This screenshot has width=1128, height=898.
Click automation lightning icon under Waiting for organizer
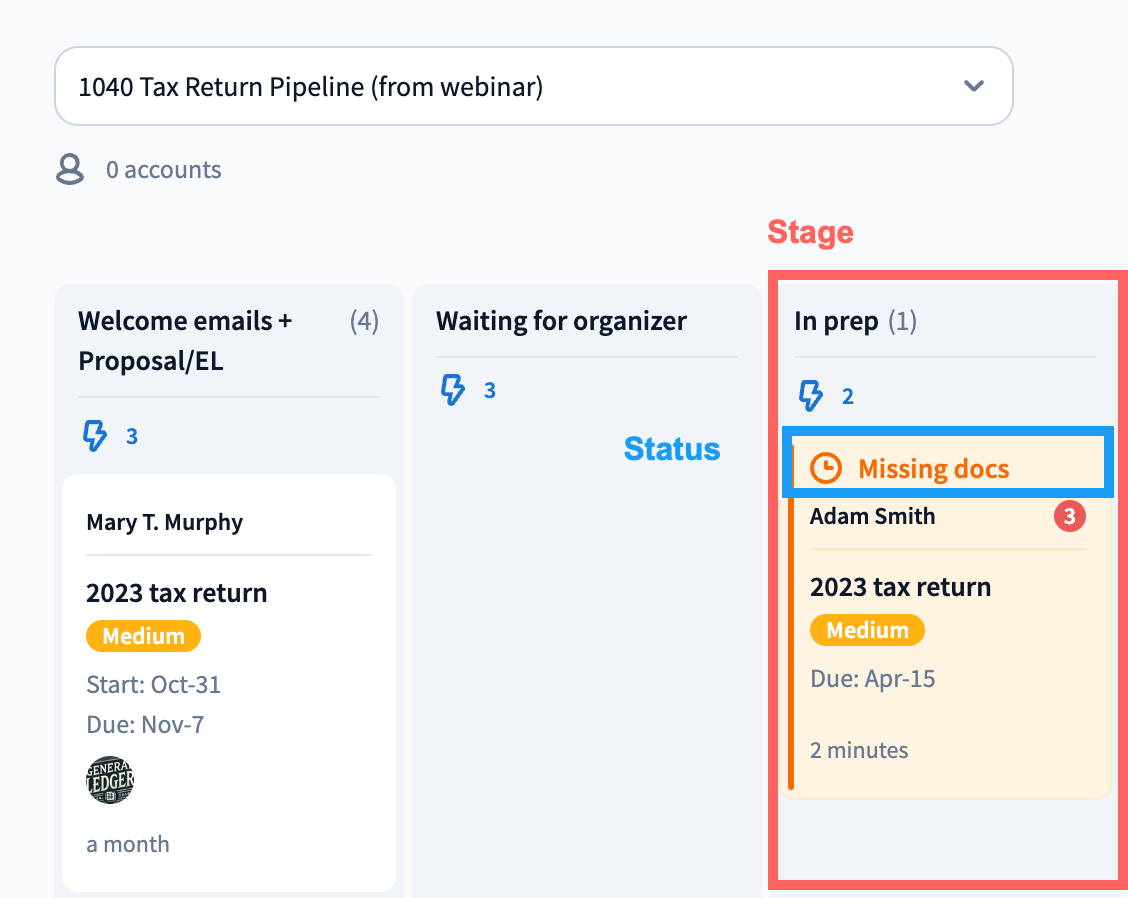[x=453, y=390]
